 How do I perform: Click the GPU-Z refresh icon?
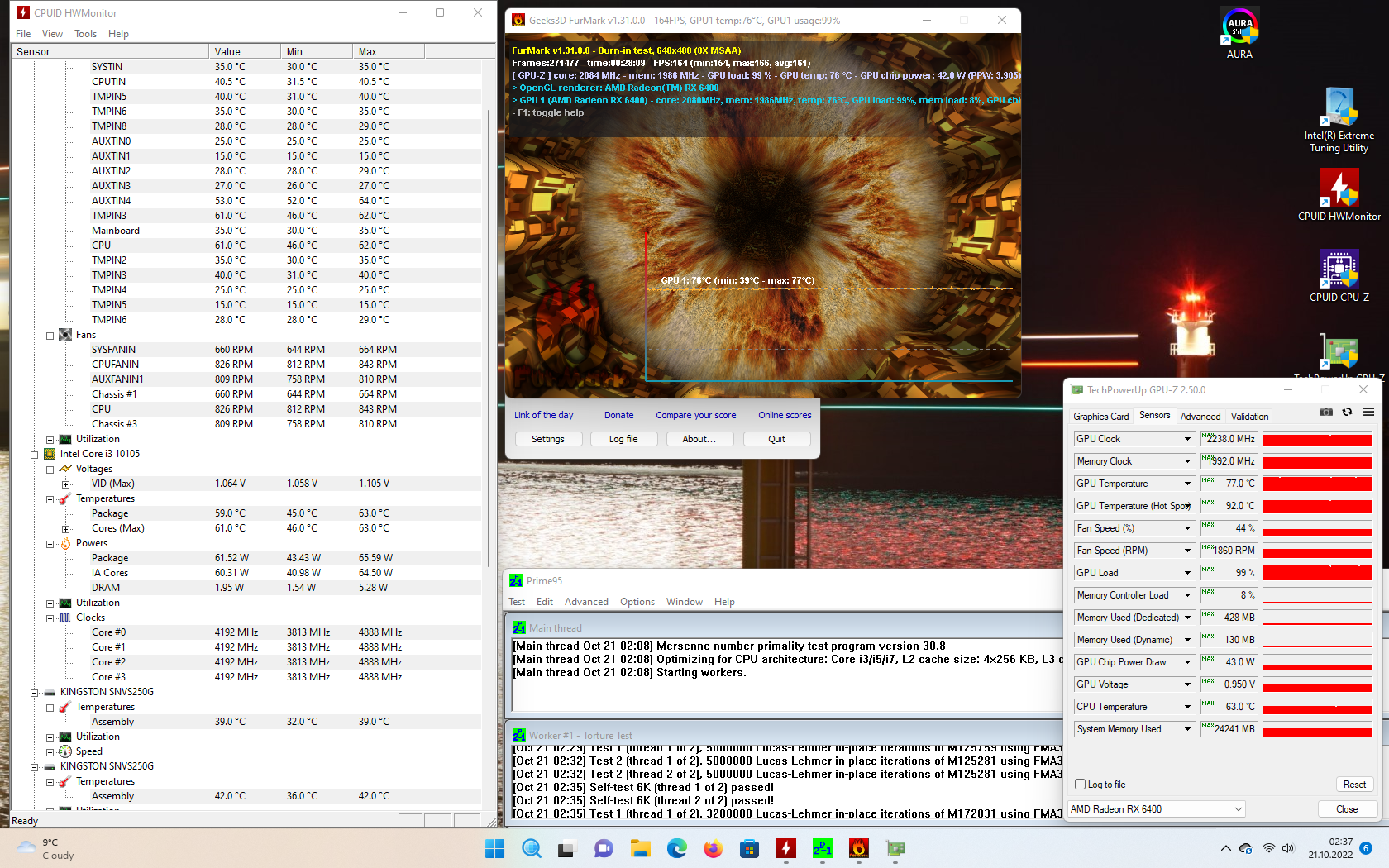[1347, 412]
